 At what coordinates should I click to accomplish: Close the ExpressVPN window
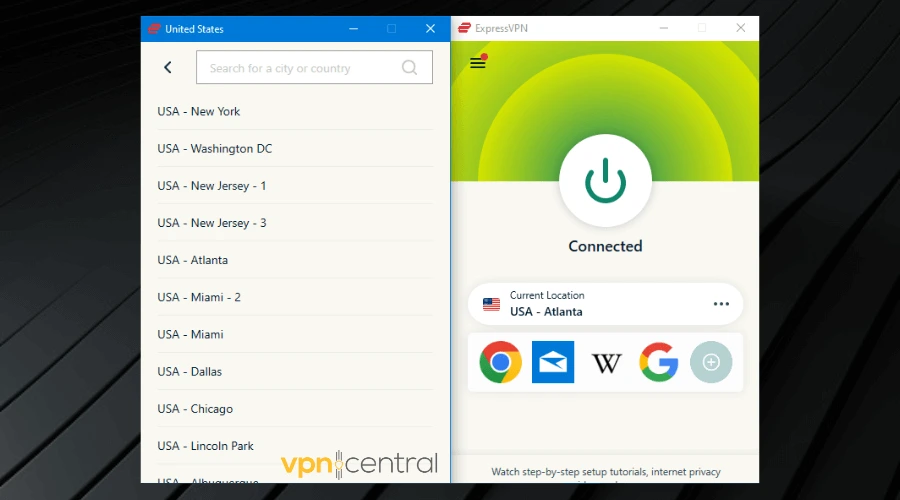(x=740, y=28)
